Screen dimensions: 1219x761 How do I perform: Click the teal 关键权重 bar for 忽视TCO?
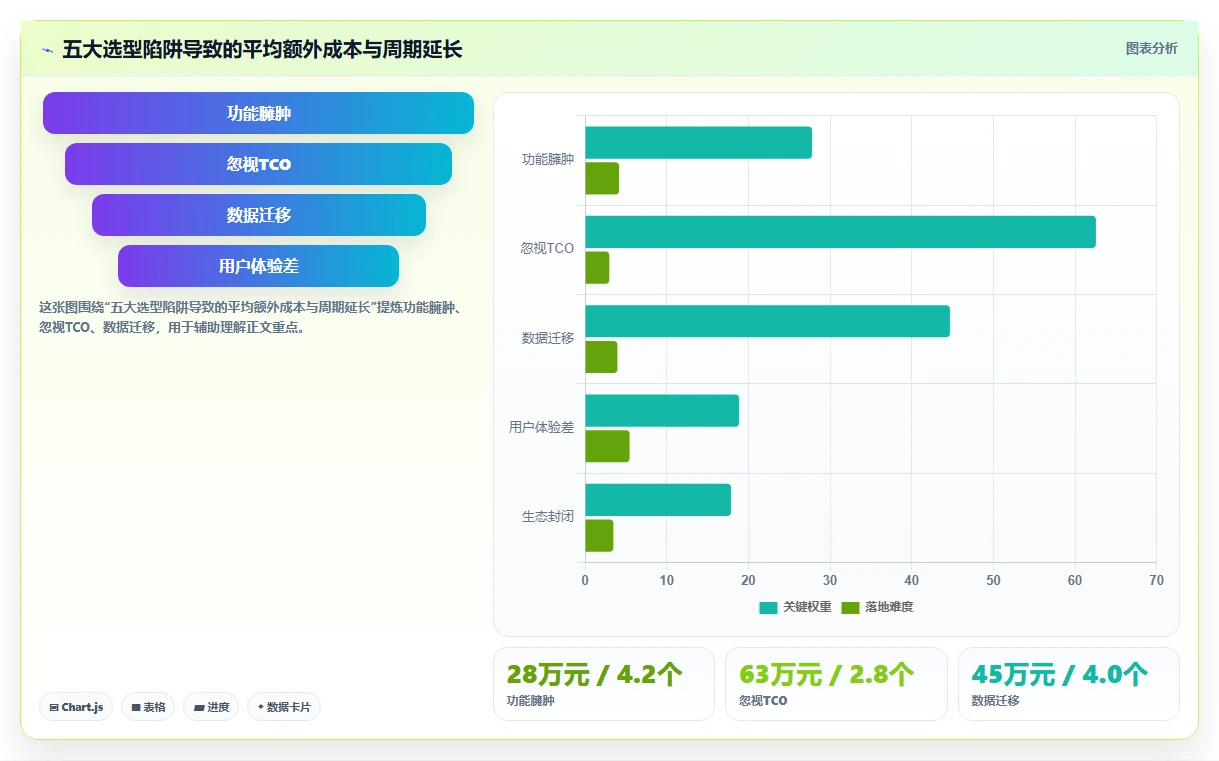[x=840, y=232]
